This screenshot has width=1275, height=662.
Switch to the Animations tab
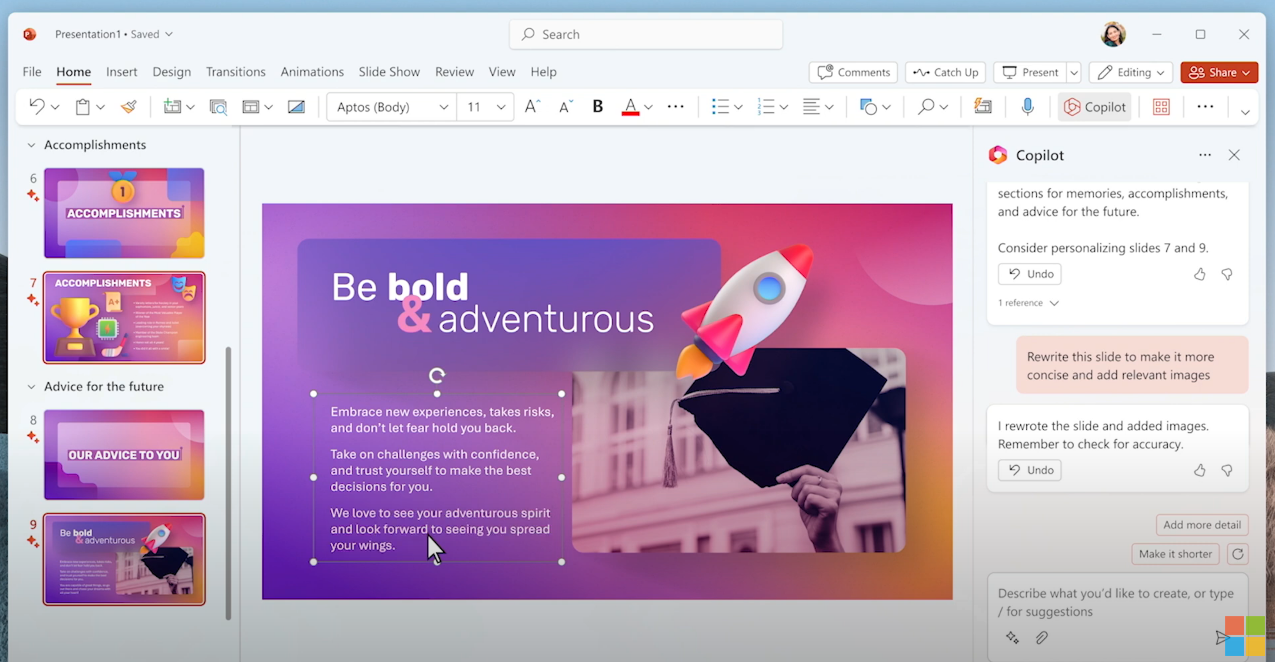[312, 72]
